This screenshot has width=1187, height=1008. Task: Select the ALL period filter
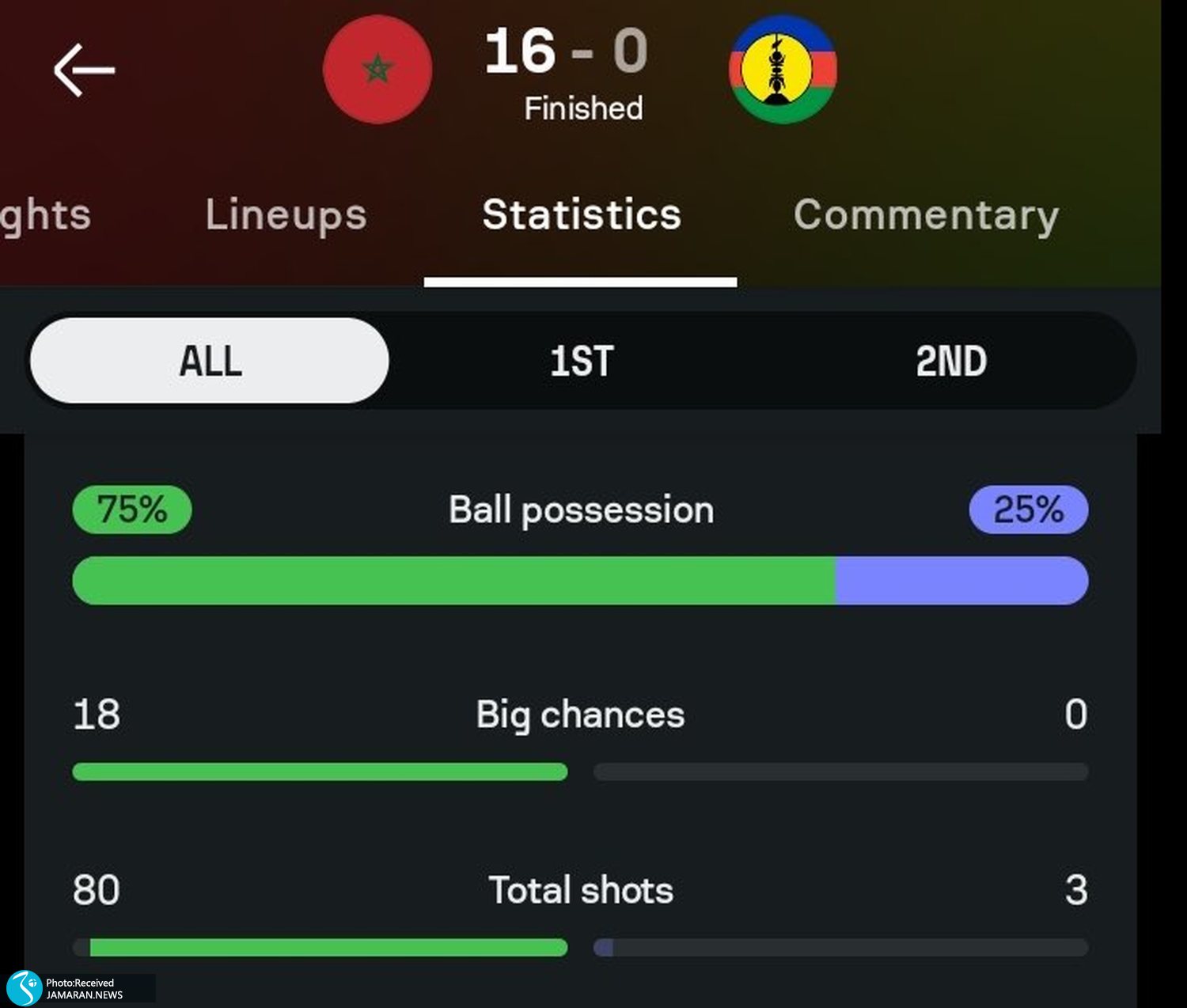tap(210, 361)
